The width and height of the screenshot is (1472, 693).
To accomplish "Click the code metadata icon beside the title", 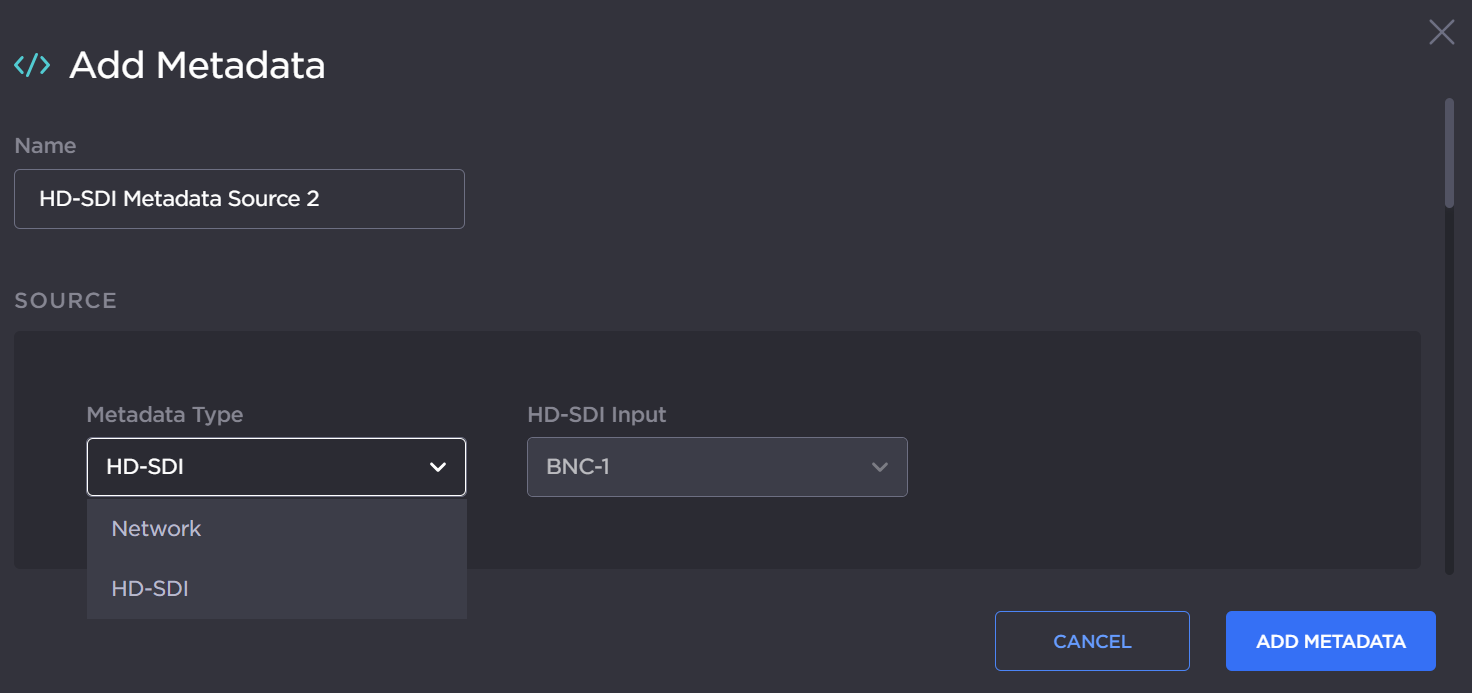I will [31, 64].
